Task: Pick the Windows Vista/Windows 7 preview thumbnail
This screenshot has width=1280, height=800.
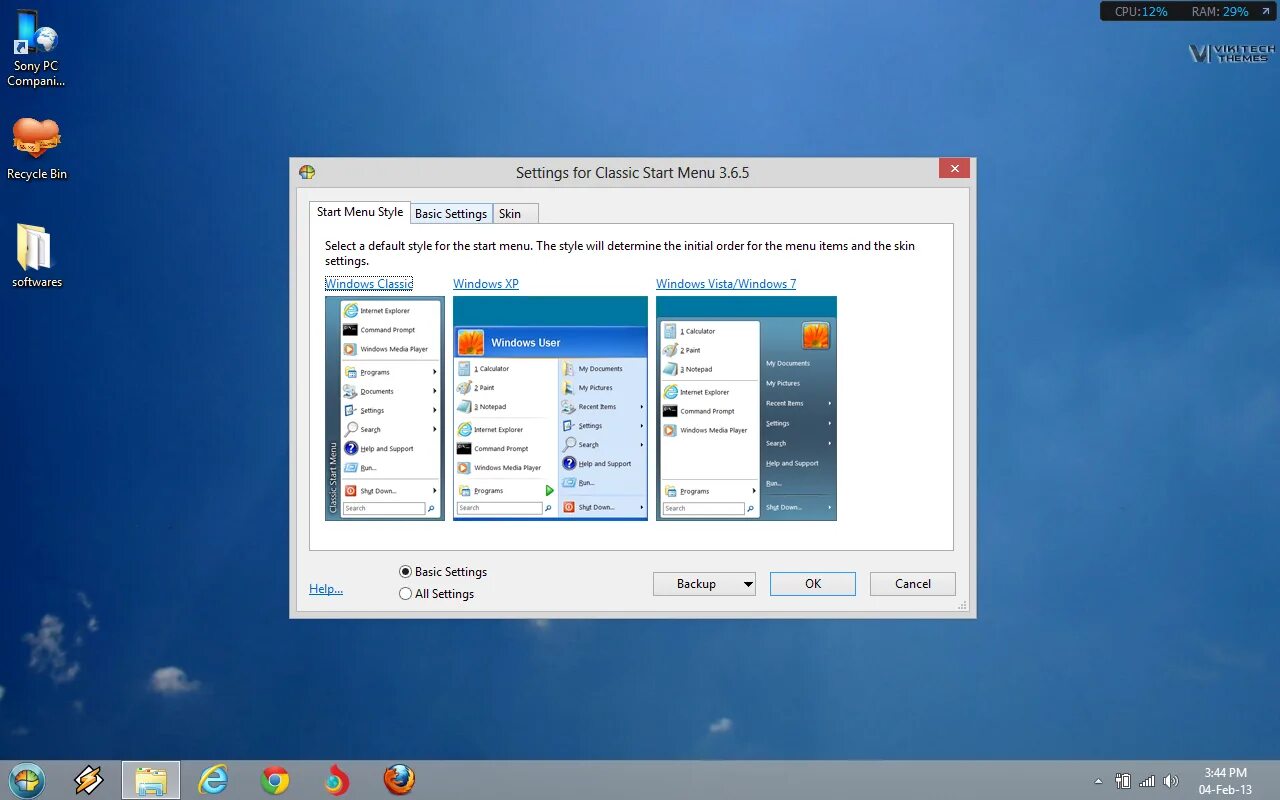Action: (746, 408)
